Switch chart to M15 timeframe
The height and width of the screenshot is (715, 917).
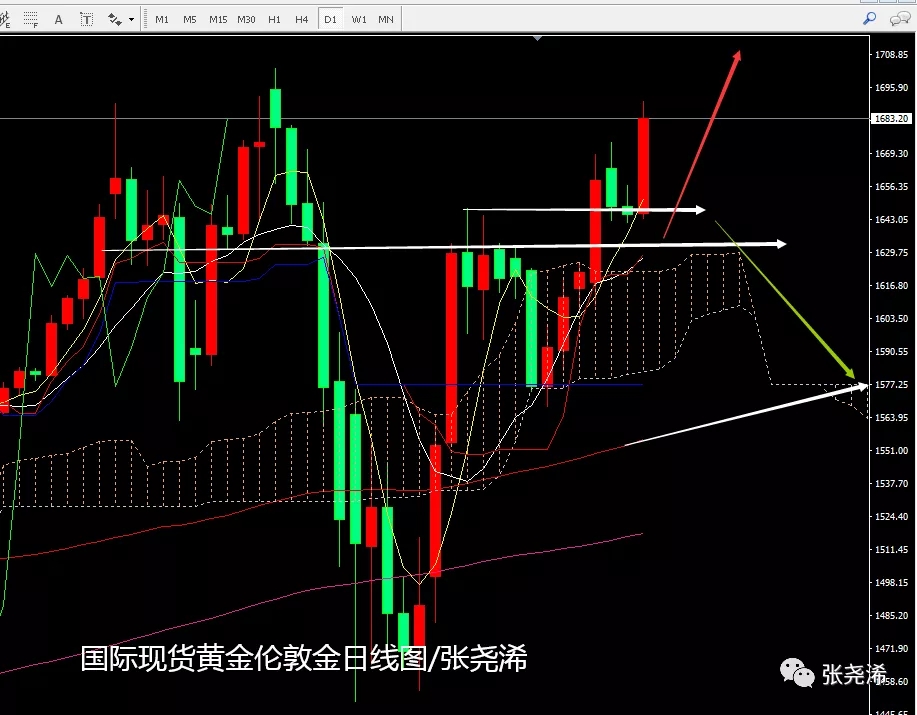218,19
